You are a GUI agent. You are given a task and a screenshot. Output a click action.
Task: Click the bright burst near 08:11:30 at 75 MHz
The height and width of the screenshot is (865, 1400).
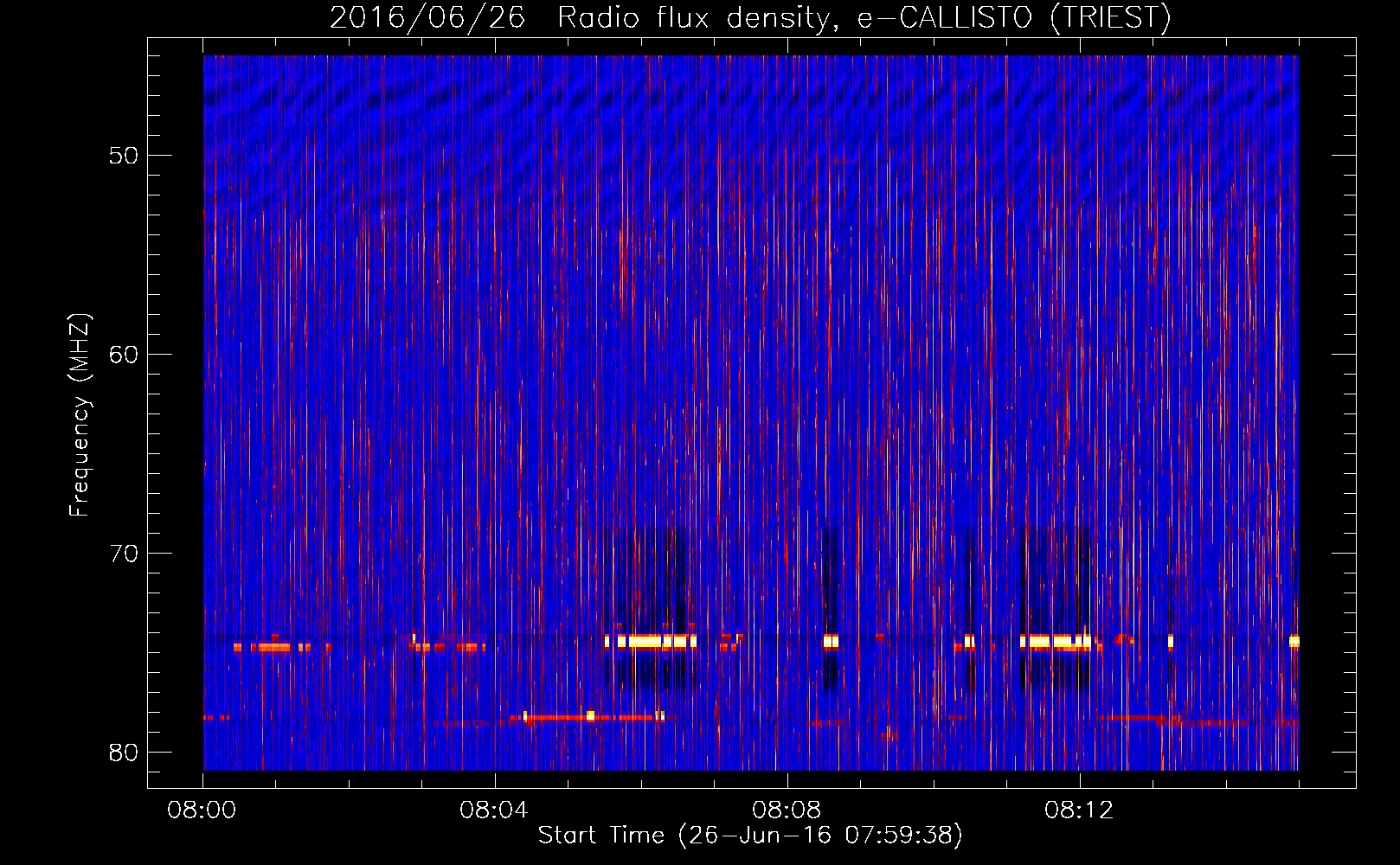coord(1056,642)
